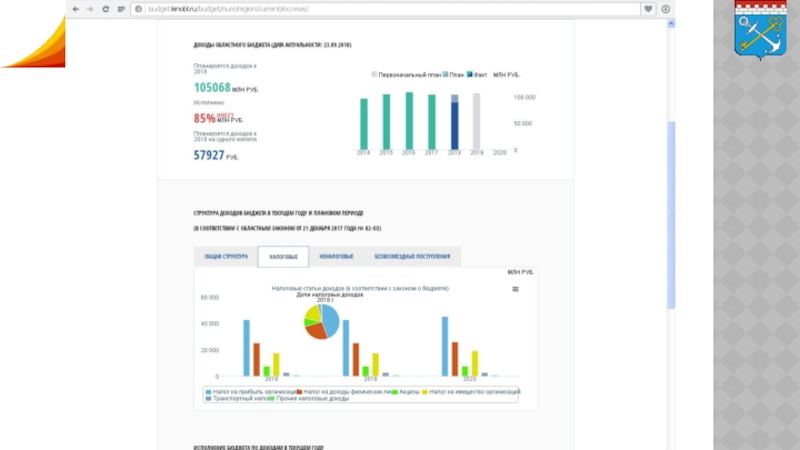This screenshot has height=450, width=800.
Task: Switch to the Общая структура tab
Action: (x=226, y=256)
